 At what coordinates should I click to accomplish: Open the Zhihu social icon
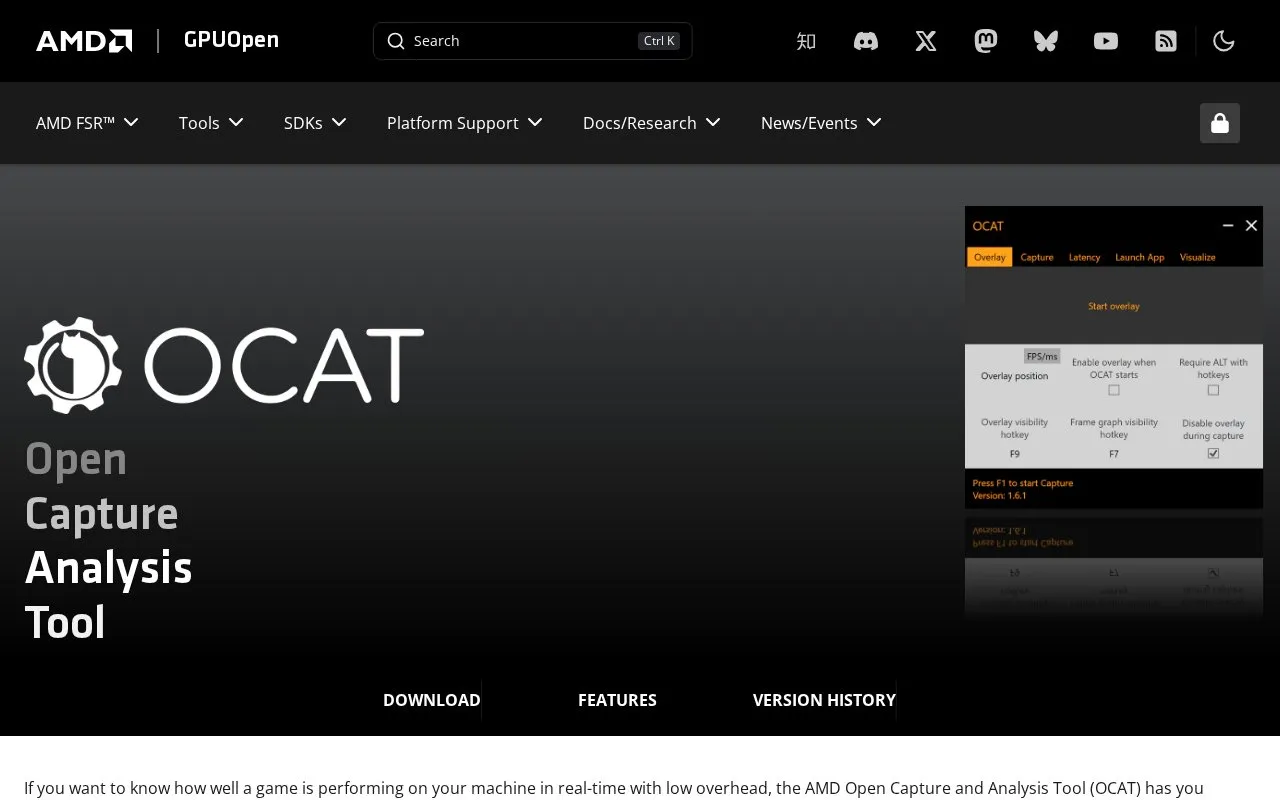[x=806, y=41]
